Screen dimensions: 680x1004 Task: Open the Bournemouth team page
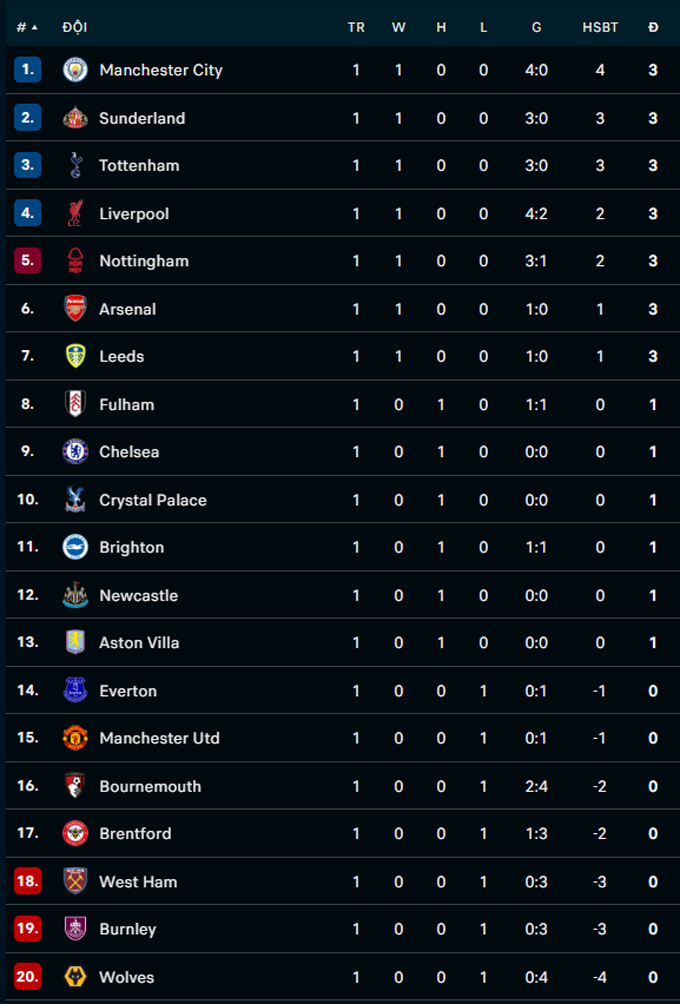(150, 786)
